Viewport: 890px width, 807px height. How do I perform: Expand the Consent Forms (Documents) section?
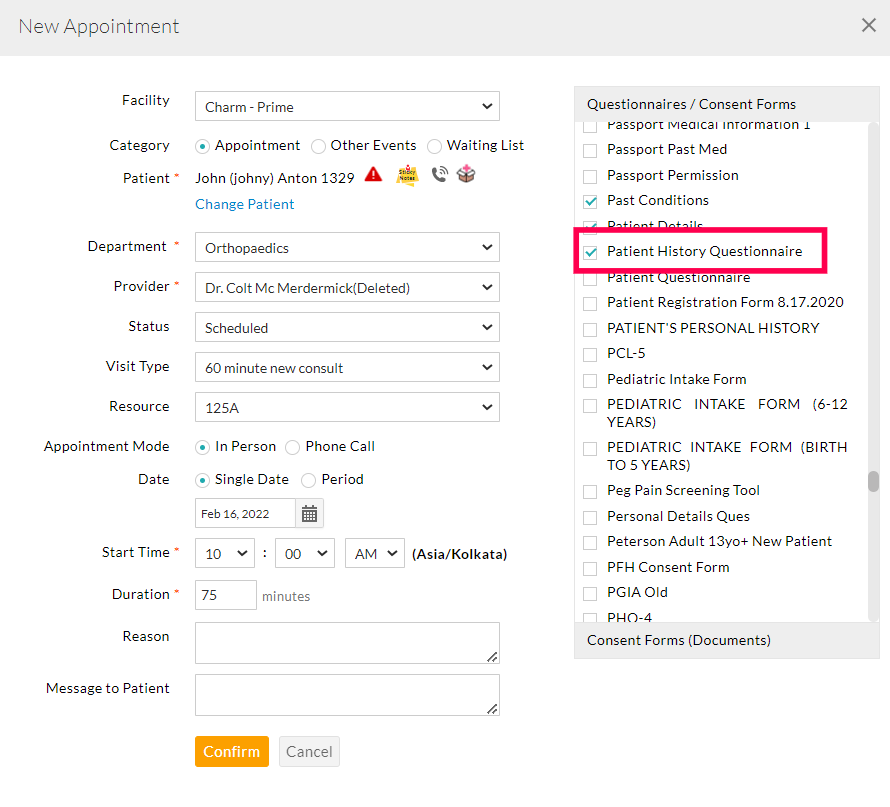tap(726, 640)
